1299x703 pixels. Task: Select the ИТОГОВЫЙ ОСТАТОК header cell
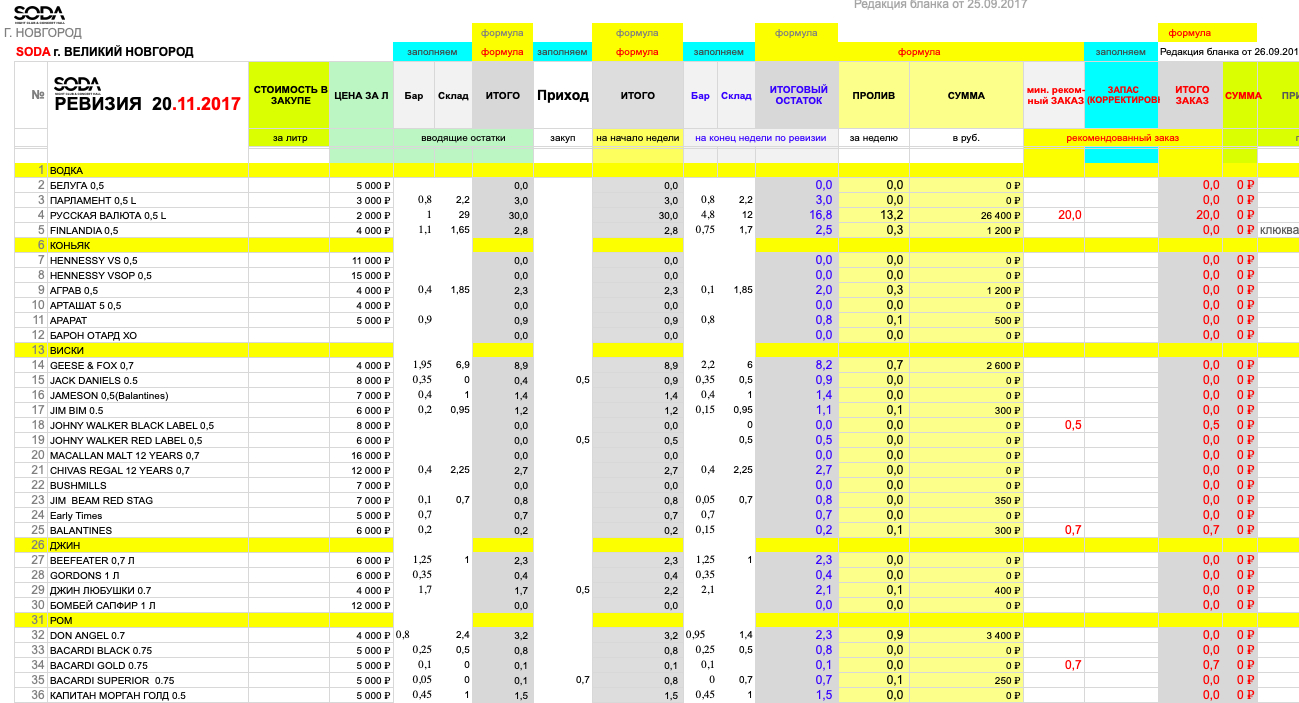pos(798,95)
